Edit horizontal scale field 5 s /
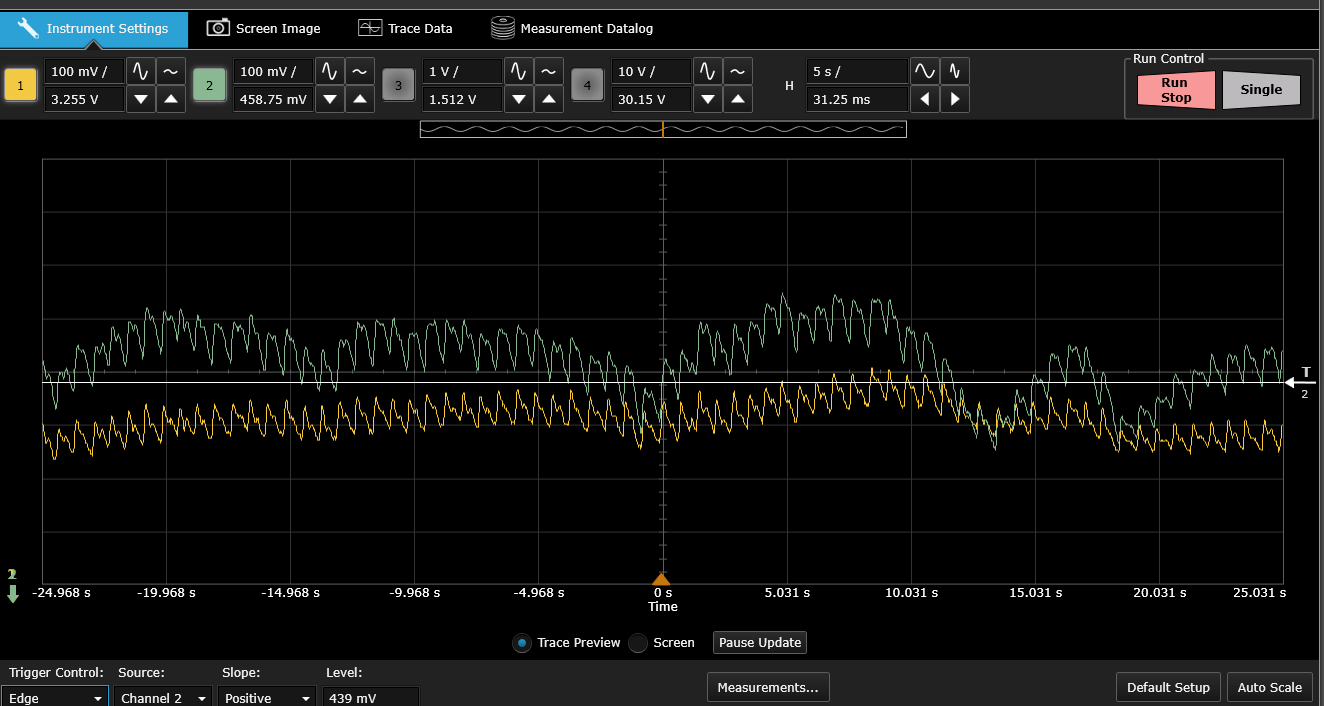The image size is (1324, 706). (857, 71)
